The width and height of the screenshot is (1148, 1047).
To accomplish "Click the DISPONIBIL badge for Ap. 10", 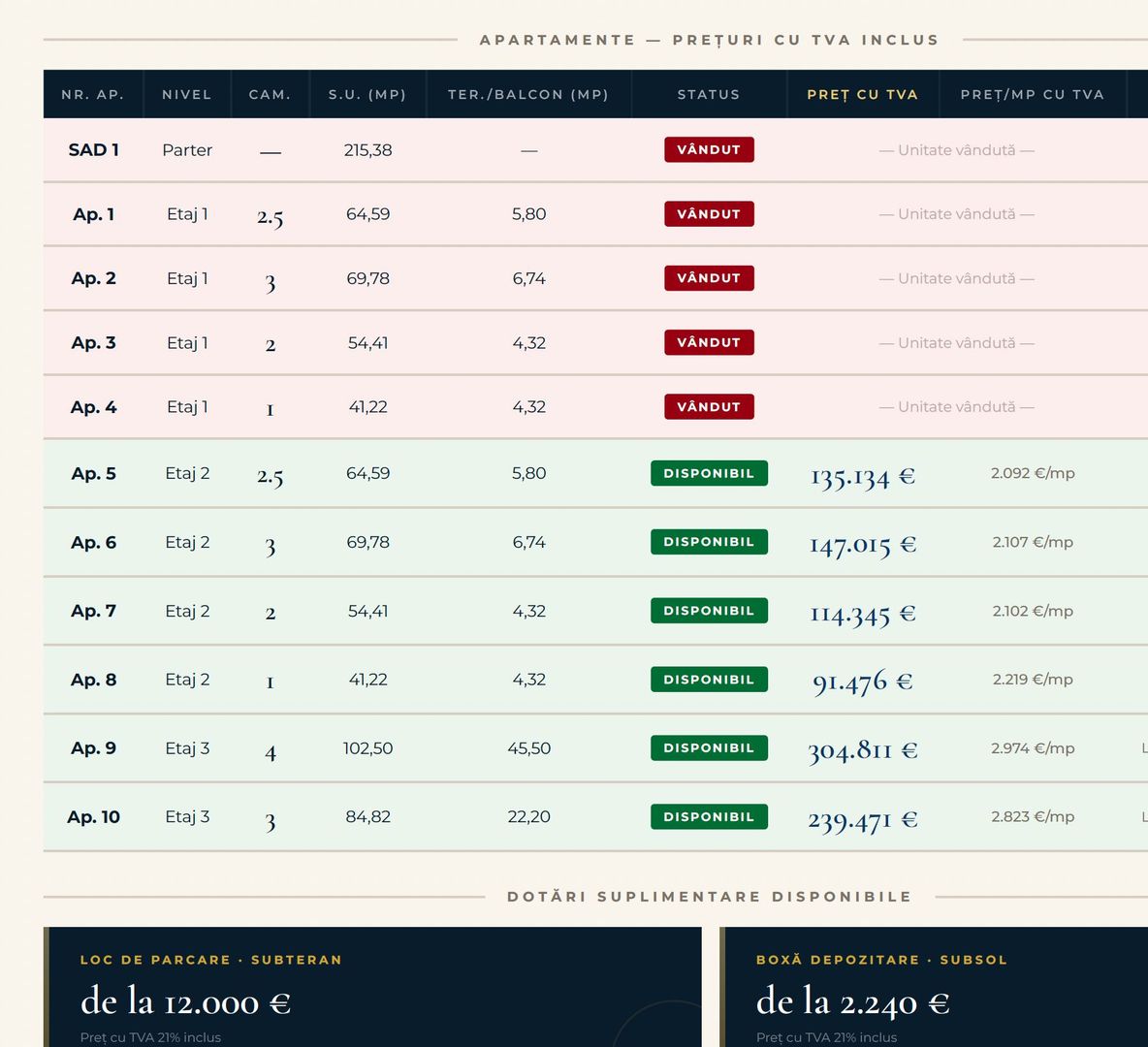I will pos(709,817).
